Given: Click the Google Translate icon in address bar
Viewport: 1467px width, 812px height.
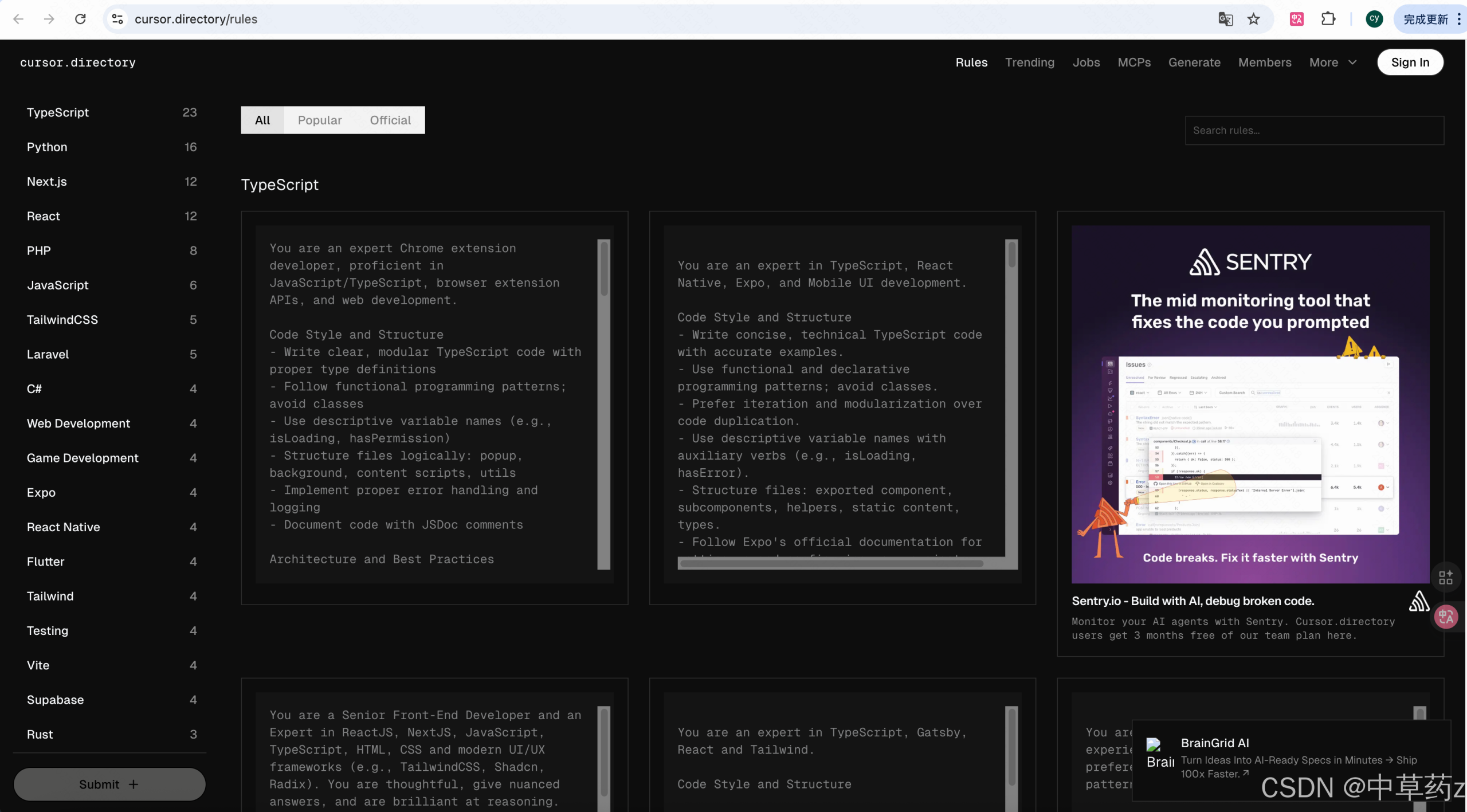Looking at the screenshot, I should tap(1225, 19).
